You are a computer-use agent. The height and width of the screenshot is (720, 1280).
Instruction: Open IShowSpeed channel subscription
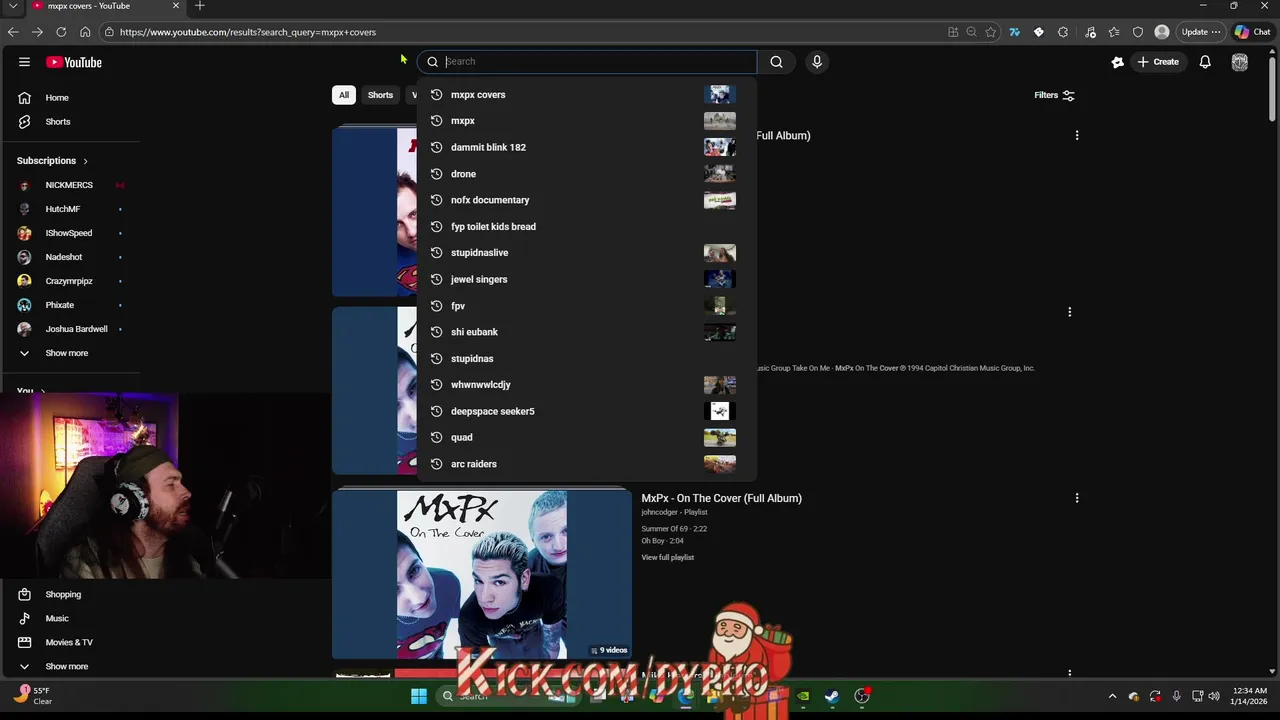[70, 233]
